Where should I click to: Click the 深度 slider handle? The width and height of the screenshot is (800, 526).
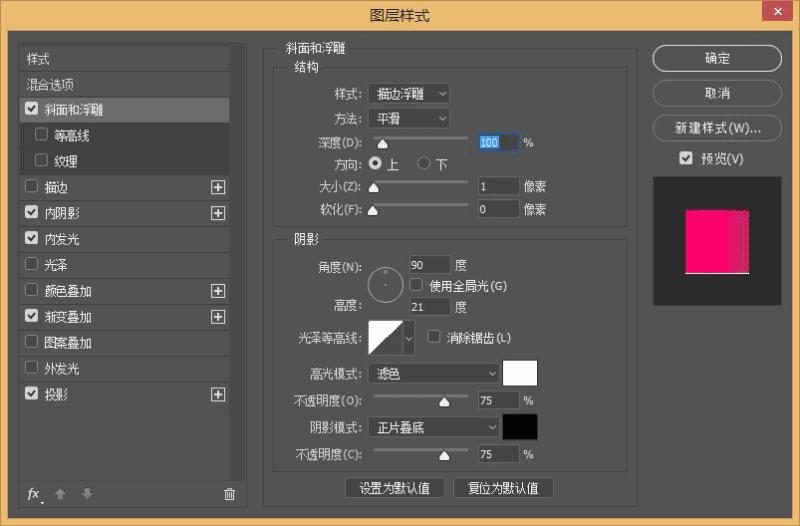[383, 143]
